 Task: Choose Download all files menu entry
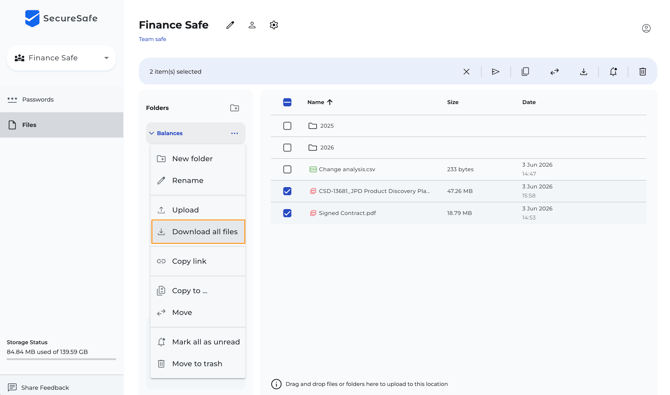198,232
